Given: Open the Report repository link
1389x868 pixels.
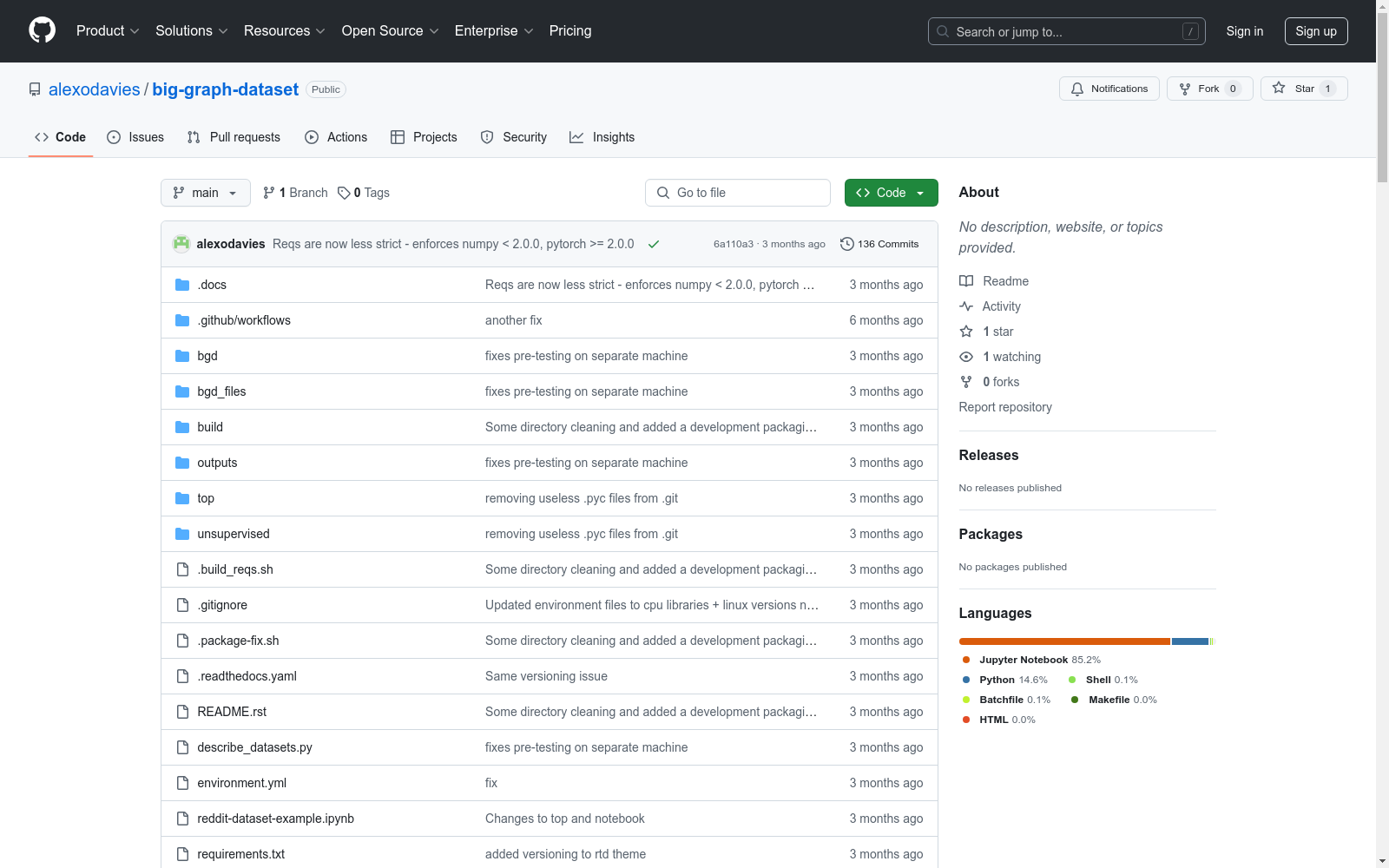Looking at the screenshot, I should [1004, 407].
